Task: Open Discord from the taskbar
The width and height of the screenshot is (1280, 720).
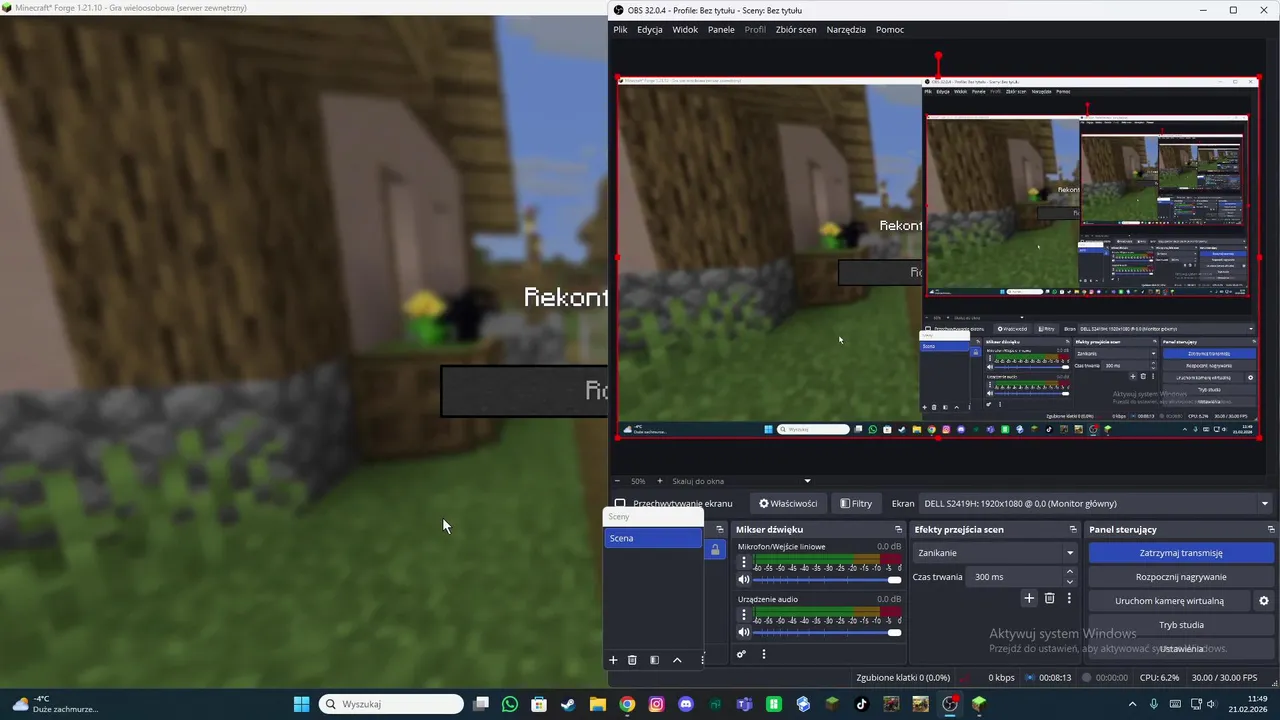Action: (x=686, y=704)
